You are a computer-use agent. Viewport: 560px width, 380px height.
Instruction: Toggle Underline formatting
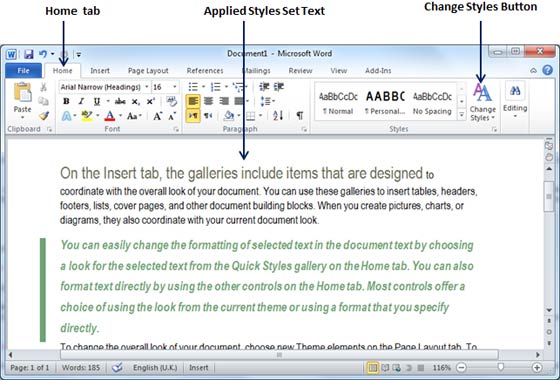point(96,101)
